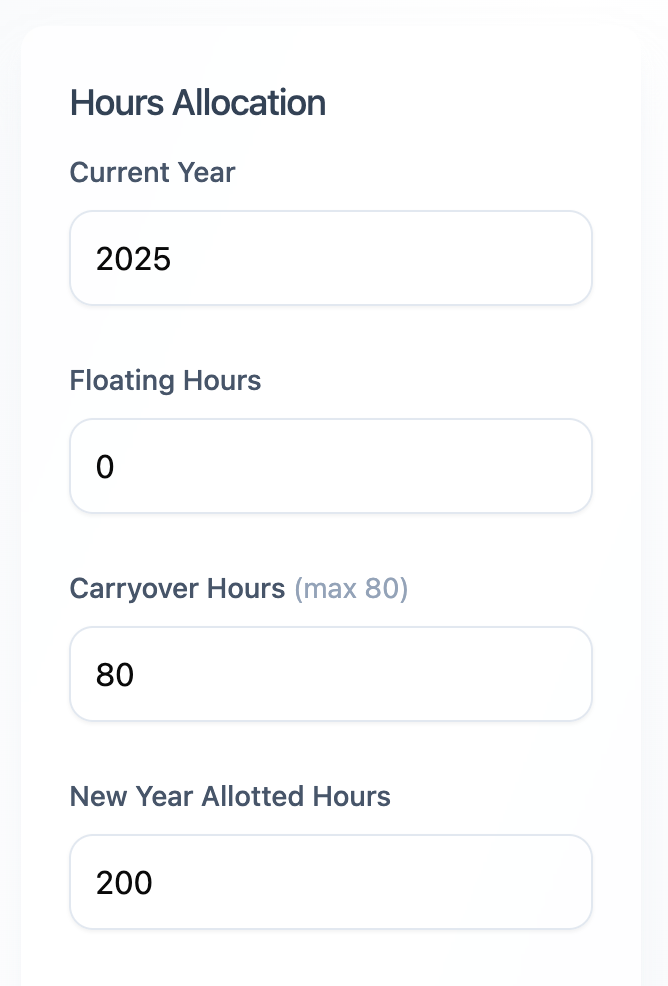Focus the Floating Hours input field
Screen dimensions: 668x986
[x=330, y=466]
